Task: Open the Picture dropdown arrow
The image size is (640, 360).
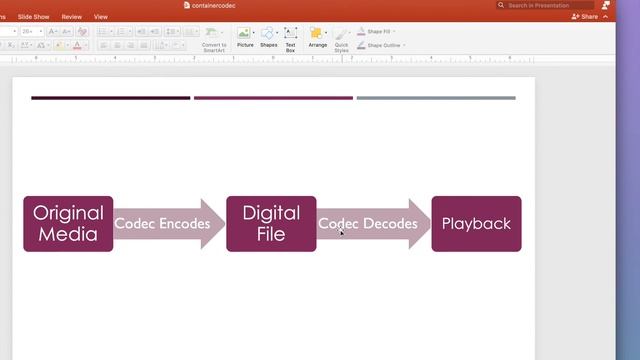Action: coord(253,33)
